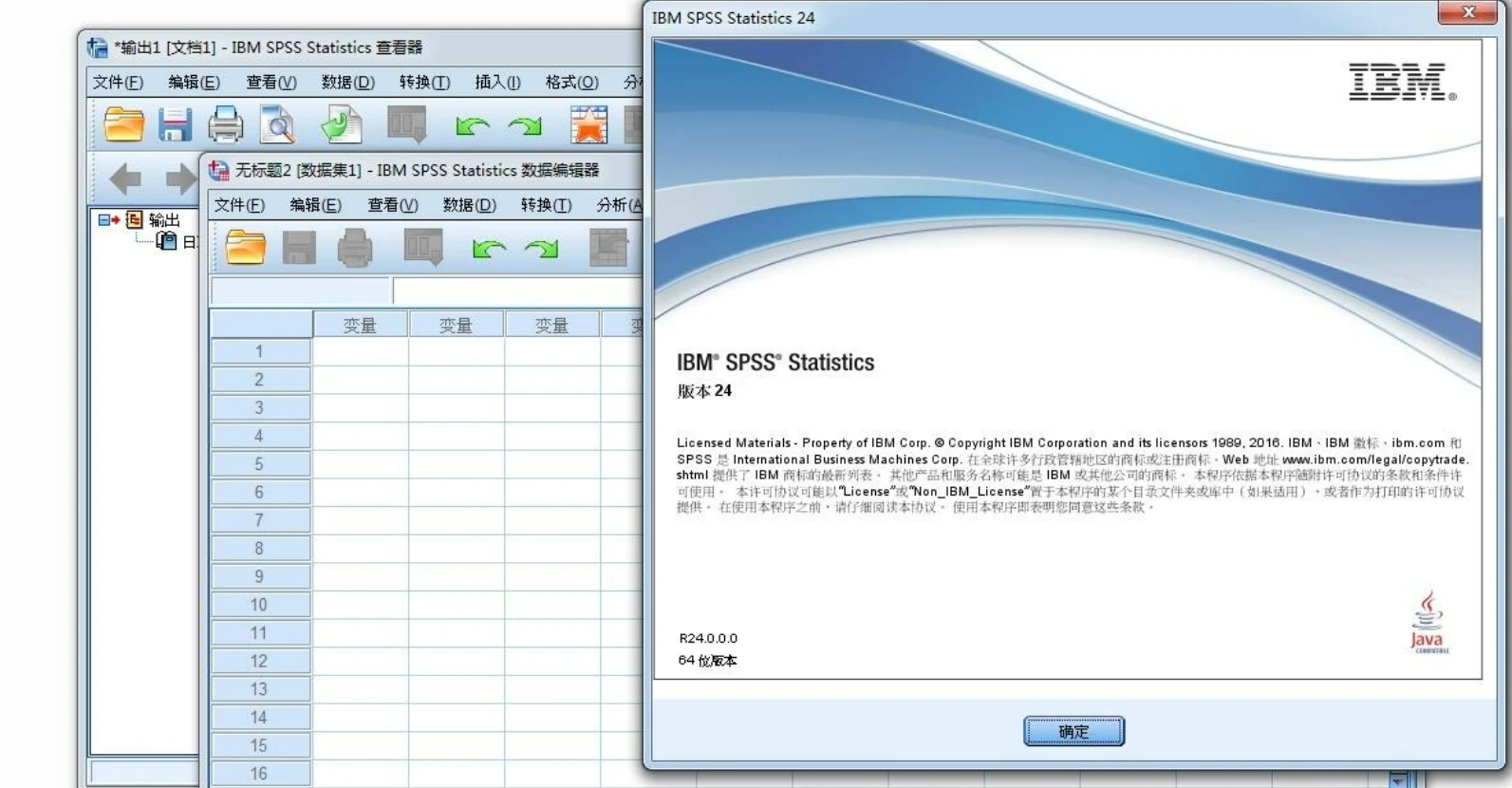Select 输出 item in outline tree
This screenshot has width=1512, height=788.
point(164,219)
